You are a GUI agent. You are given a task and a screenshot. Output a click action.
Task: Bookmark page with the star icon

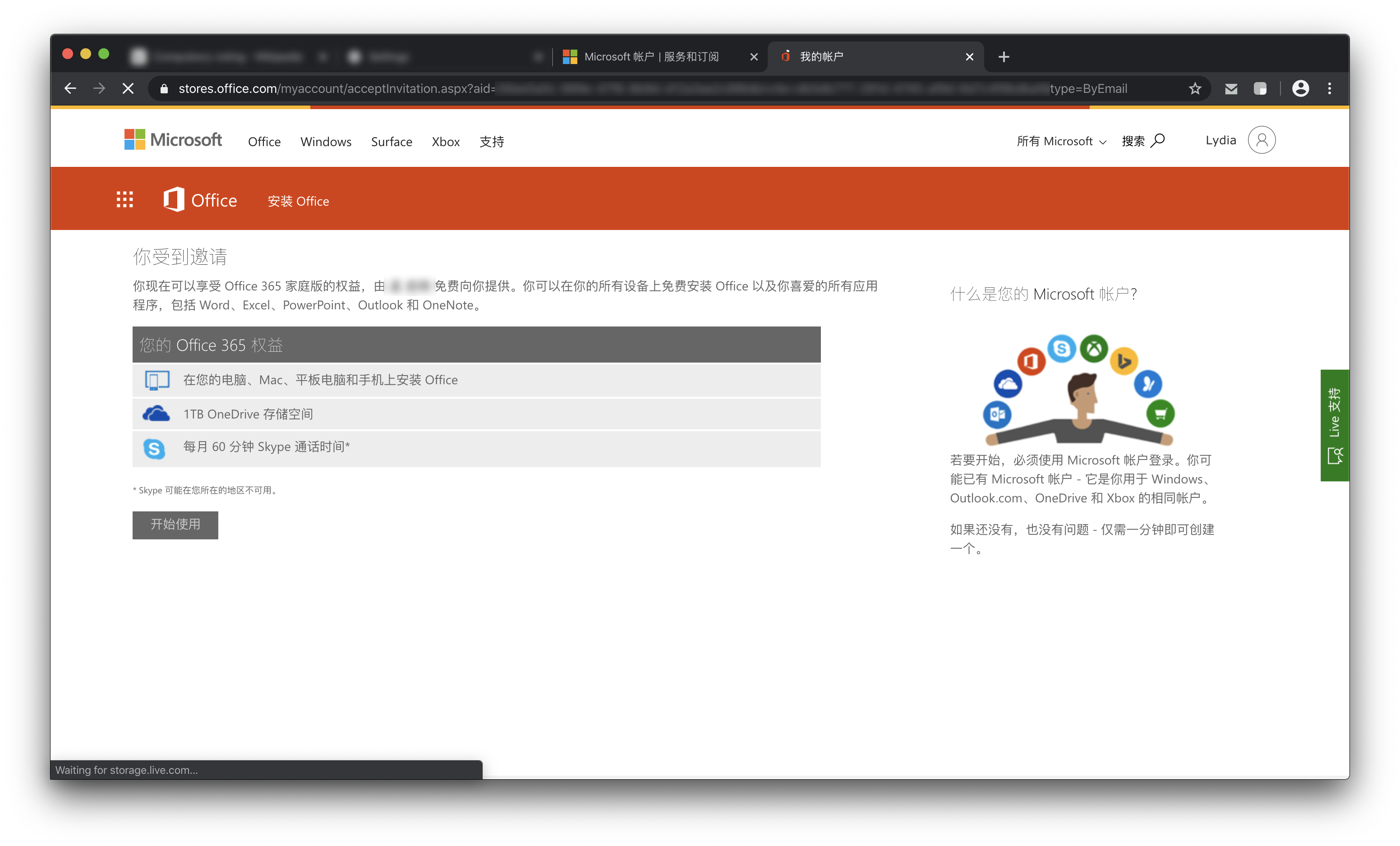coord(1194,89)
